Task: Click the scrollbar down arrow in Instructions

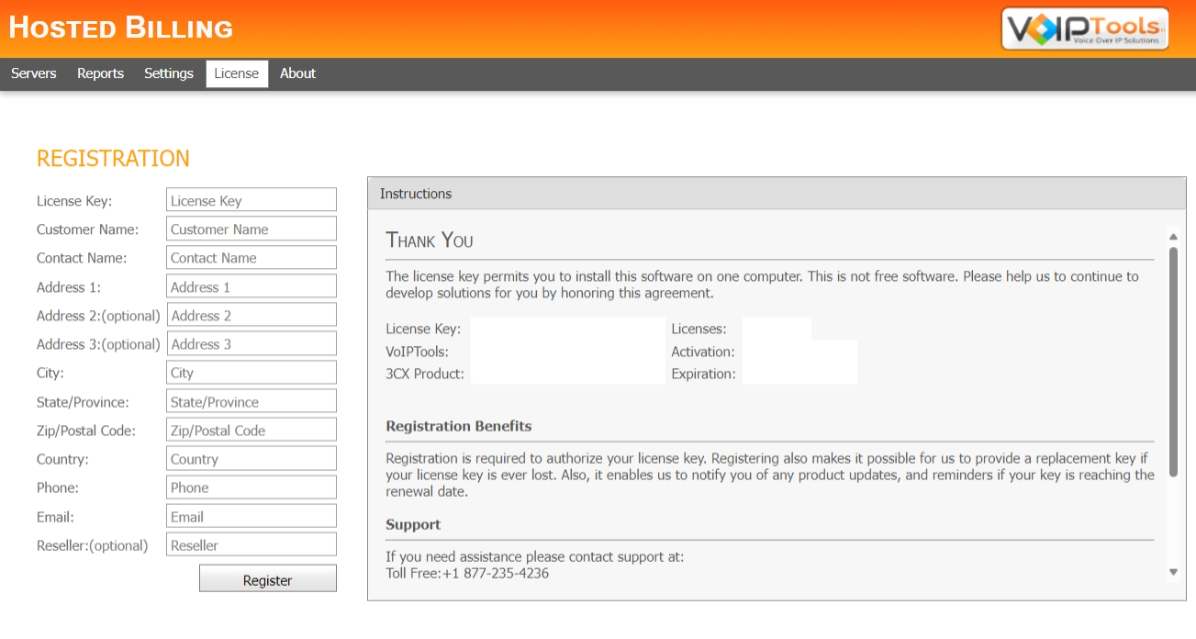Action: point(1172,571)
